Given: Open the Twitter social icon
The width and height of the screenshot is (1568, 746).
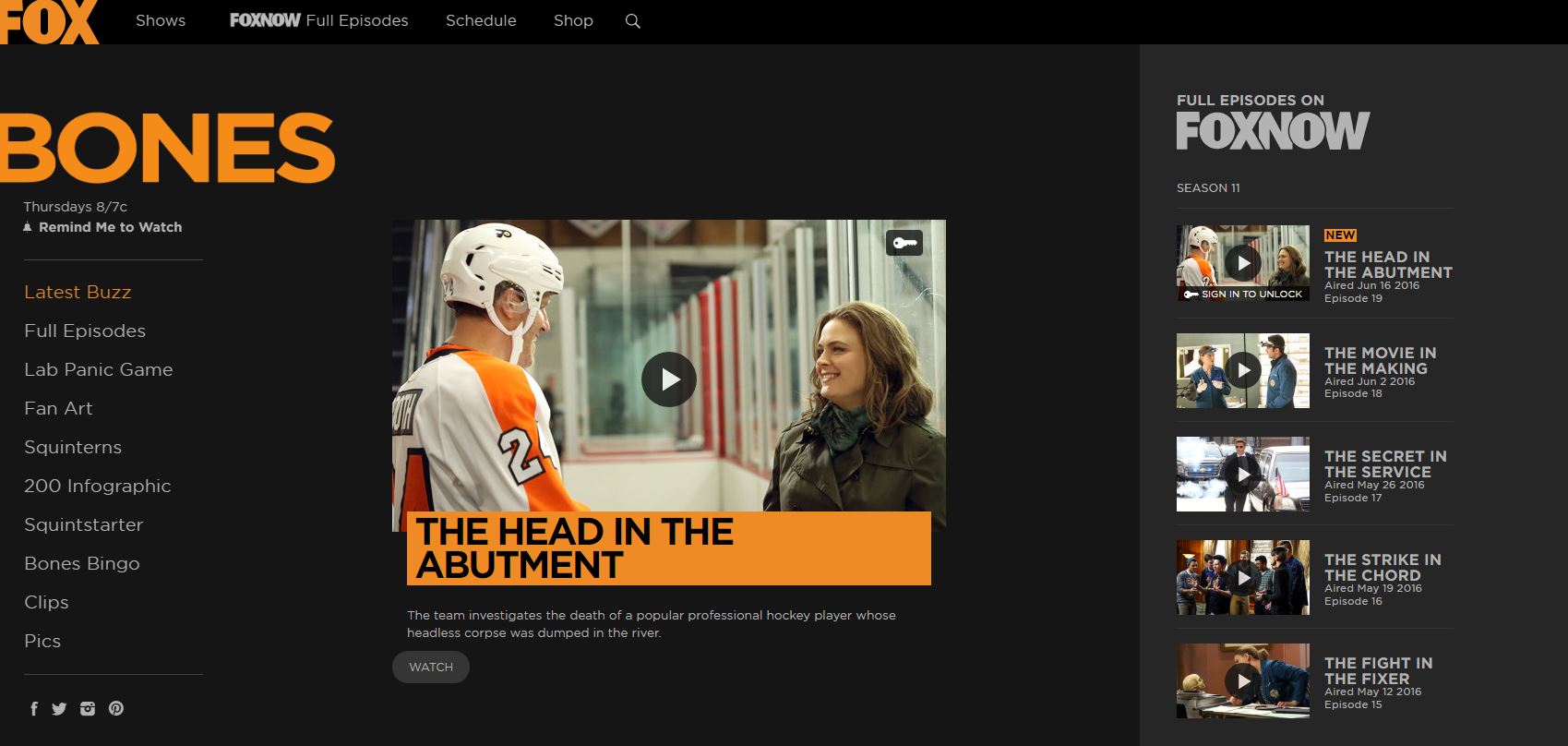Looking at the screenshot, I should (x=59, y=708).
